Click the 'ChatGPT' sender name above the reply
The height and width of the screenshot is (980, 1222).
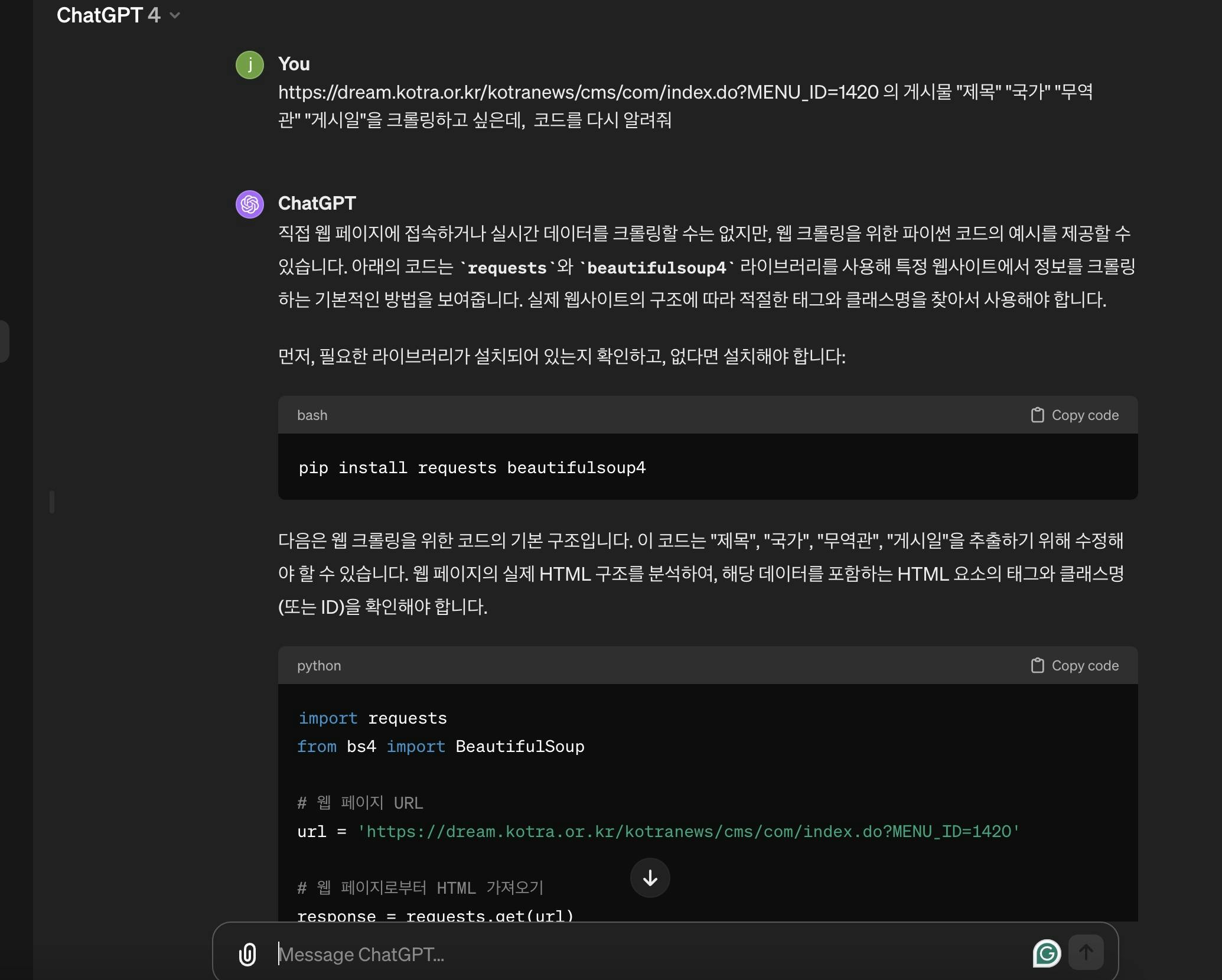tap(317, 203)
